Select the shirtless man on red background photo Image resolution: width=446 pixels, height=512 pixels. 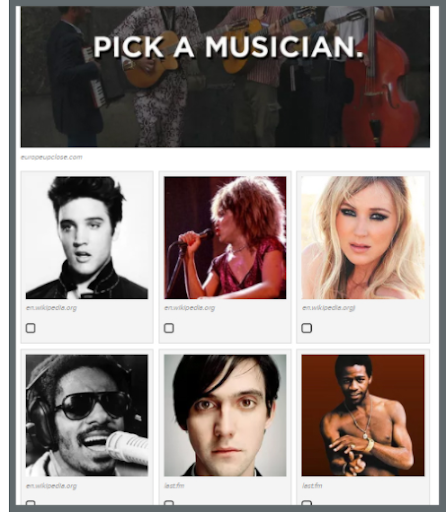coord(363,415)
